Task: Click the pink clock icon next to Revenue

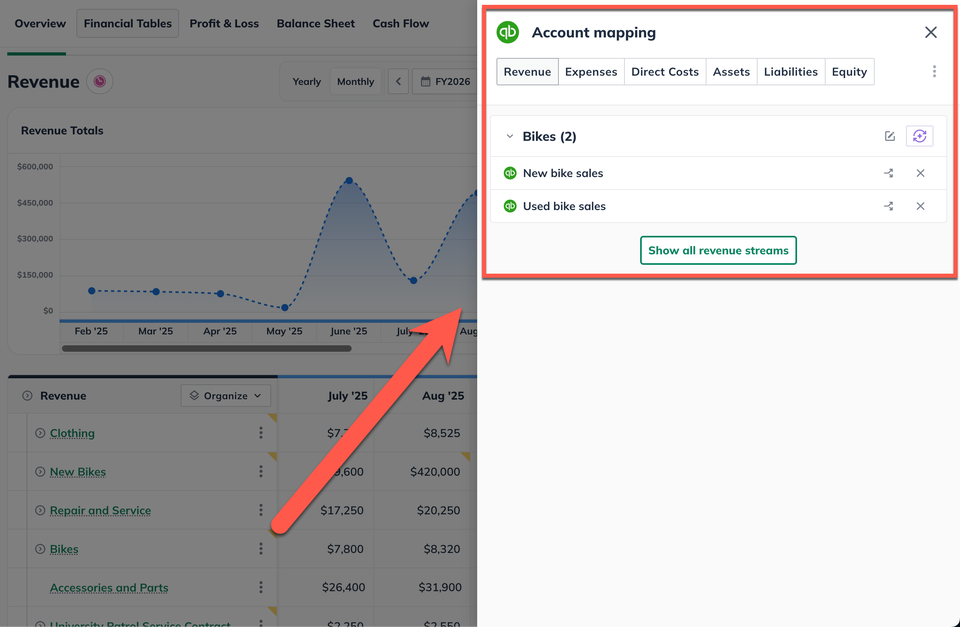Action: click(100, 81)
